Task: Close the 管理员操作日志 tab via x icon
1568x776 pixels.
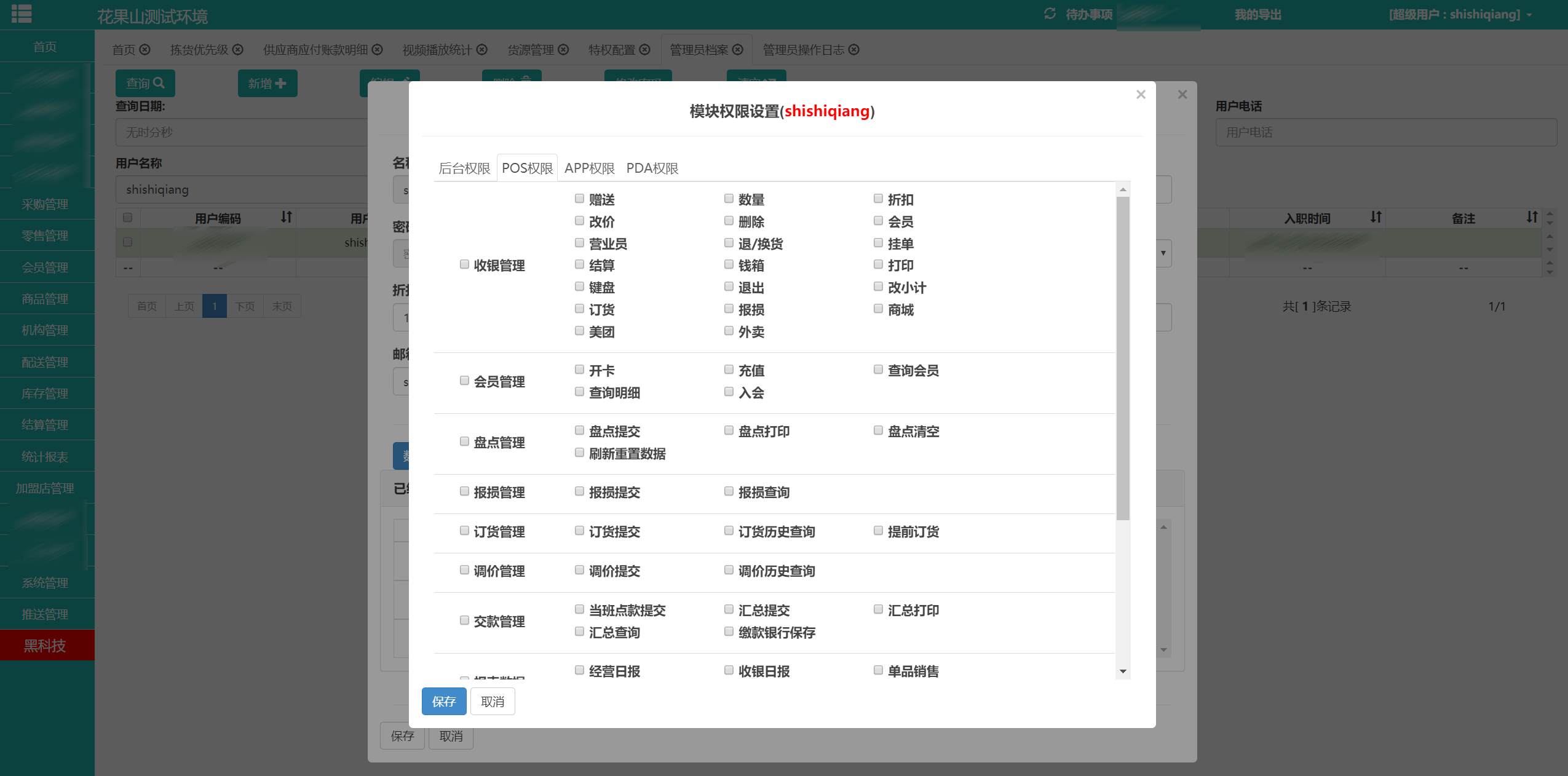Action: [x=853, y=50]
